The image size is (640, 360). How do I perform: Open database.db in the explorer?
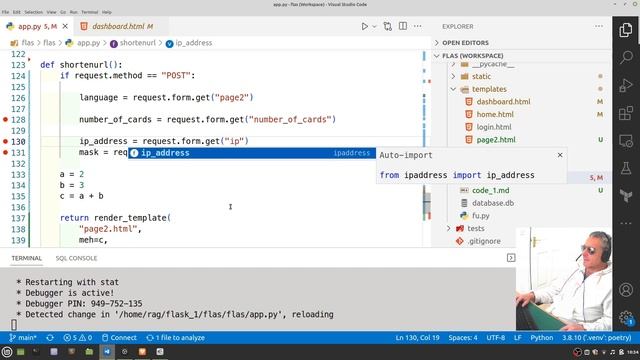493,203
